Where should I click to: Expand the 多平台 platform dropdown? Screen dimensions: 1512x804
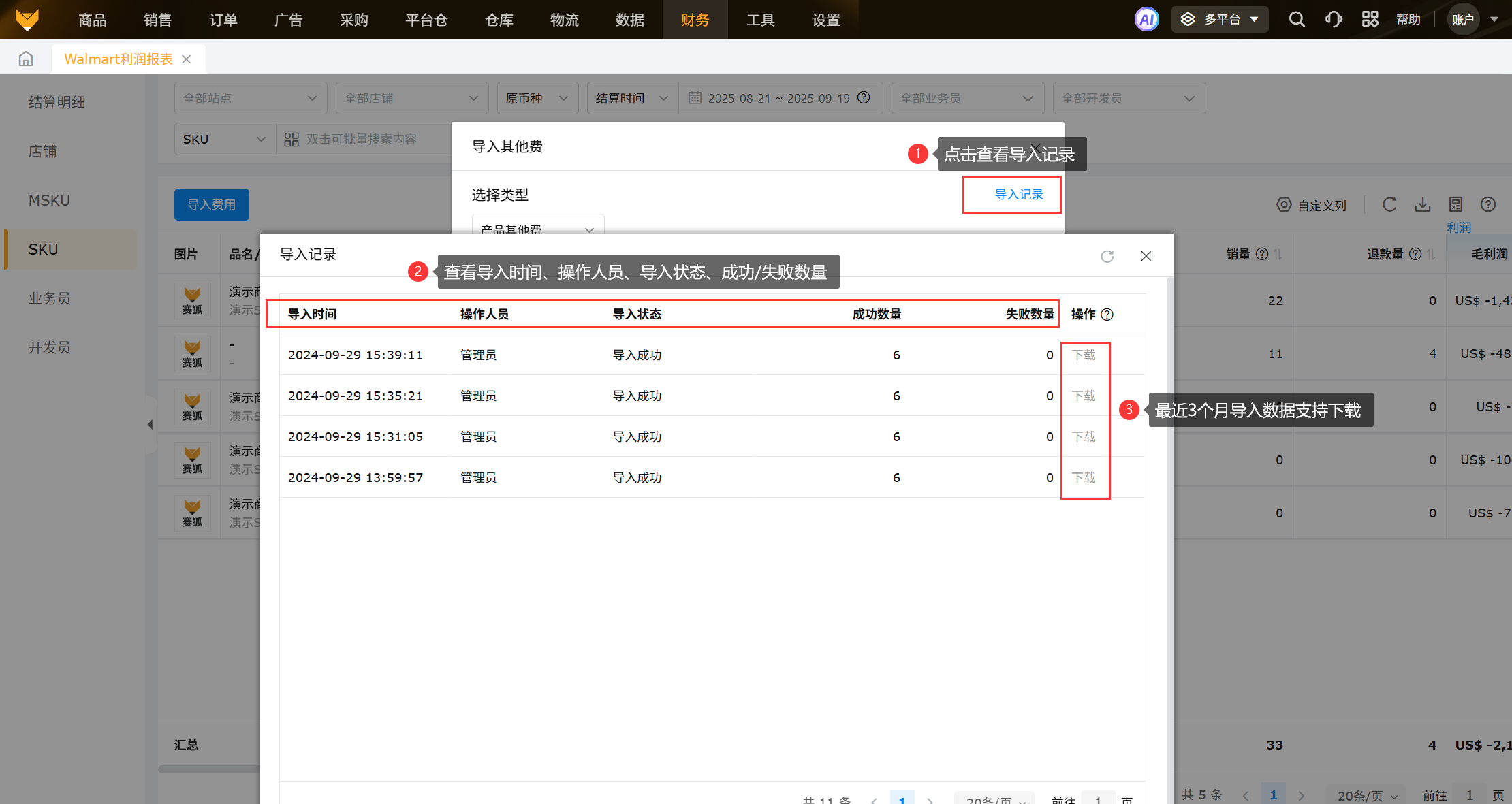coord(1220,19)
